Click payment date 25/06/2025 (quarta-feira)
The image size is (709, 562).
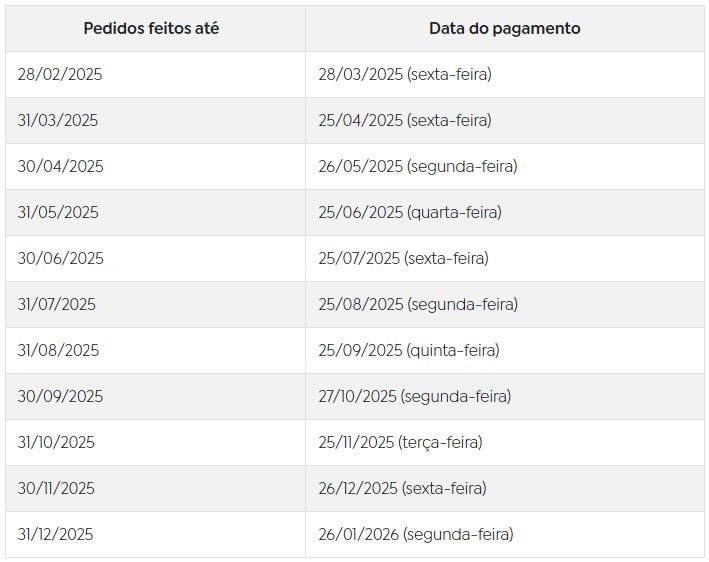[410, 212]
